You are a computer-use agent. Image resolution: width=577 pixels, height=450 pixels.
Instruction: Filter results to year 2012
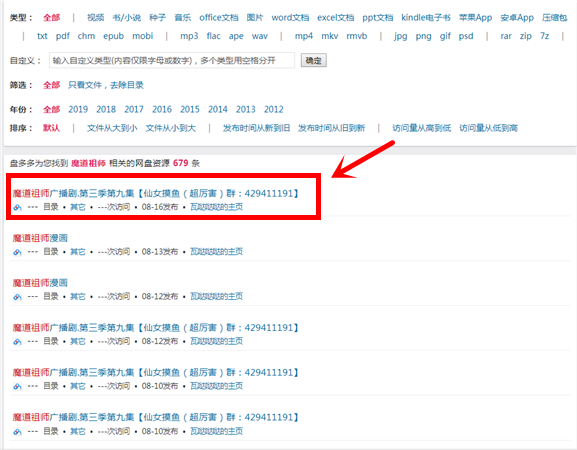[x=274, y=109]
